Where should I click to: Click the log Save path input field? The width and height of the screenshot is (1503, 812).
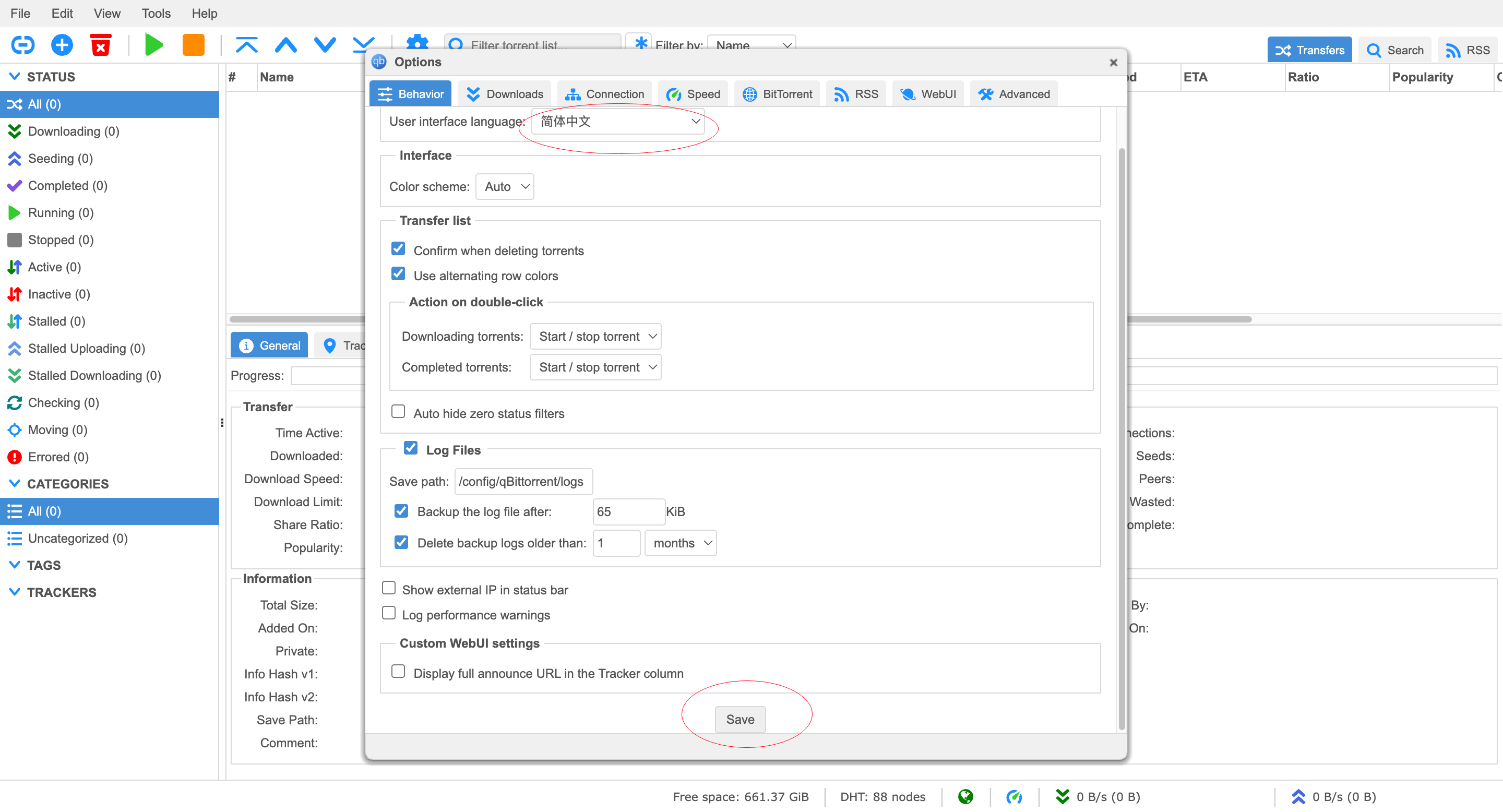point(523,481)
